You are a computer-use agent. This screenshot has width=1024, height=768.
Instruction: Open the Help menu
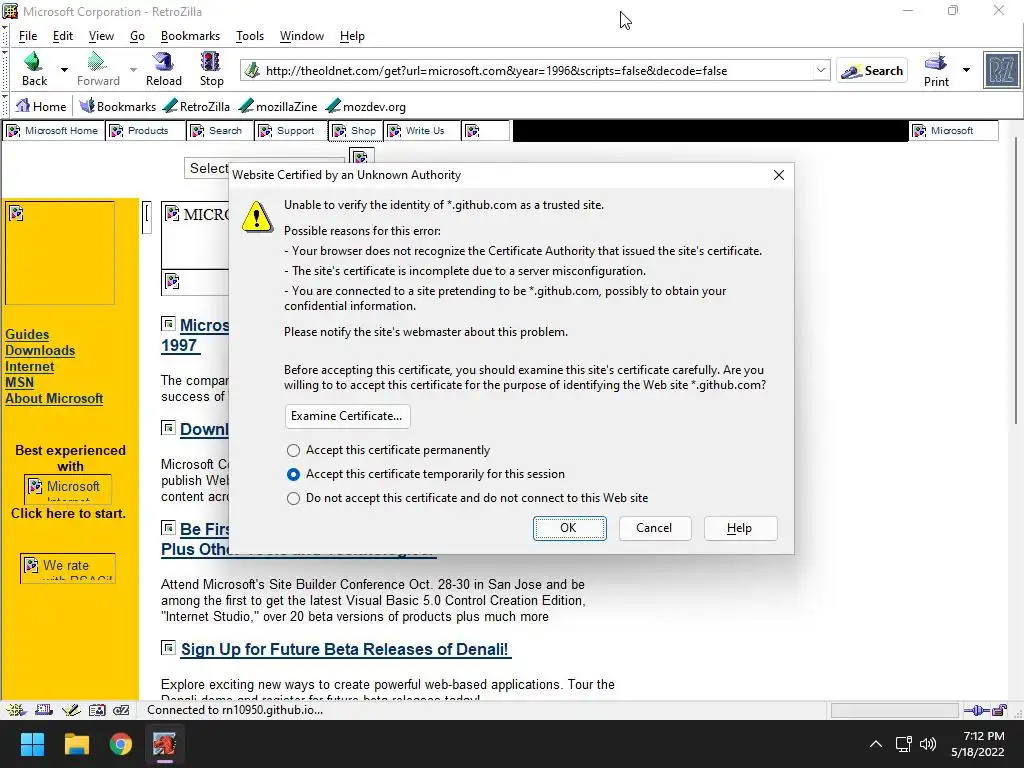tap(352, 36)
